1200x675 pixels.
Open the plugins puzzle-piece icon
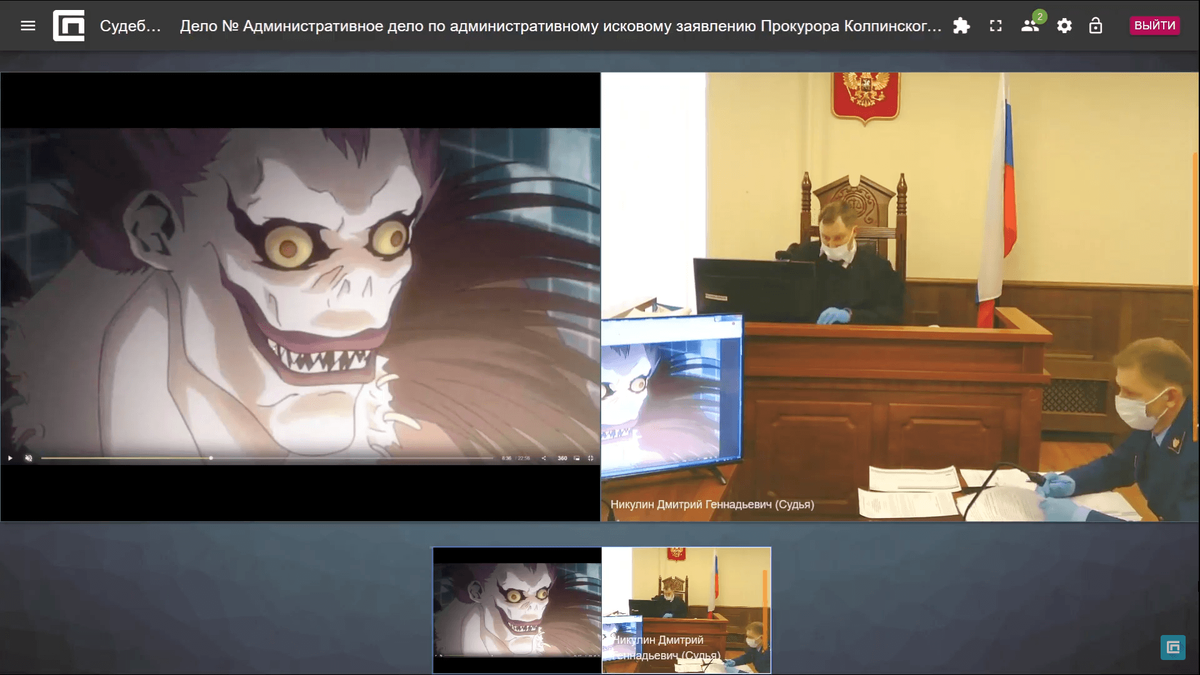(x=961, y=26)
